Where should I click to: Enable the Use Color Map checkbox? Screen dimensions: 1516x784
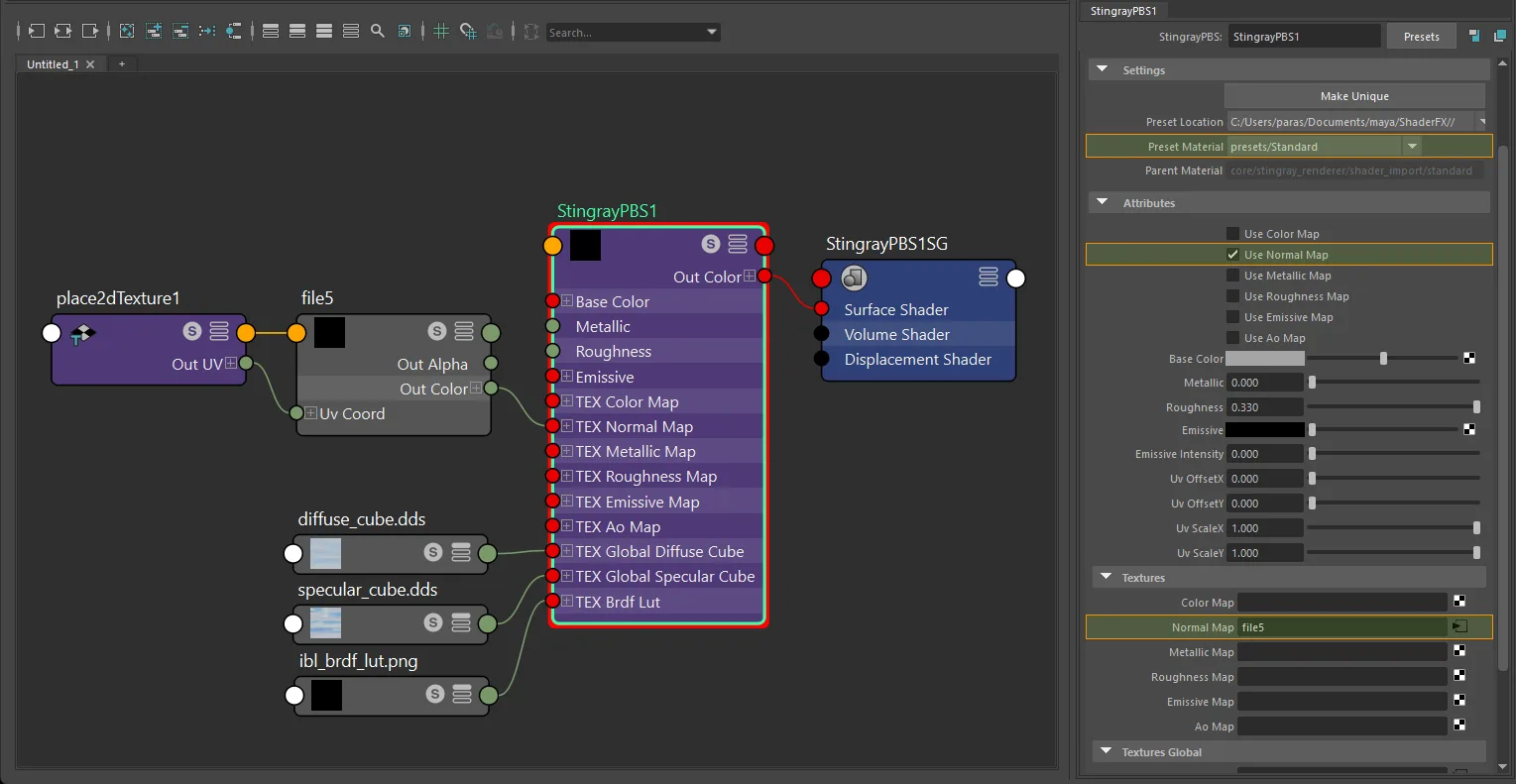1232,234
